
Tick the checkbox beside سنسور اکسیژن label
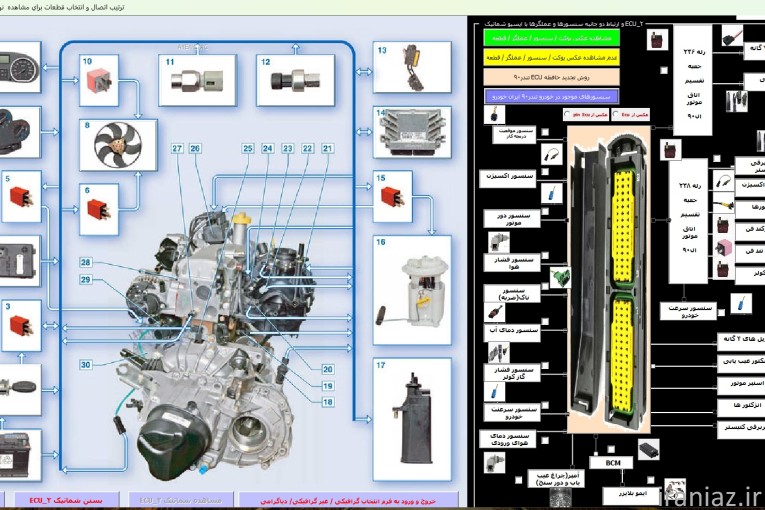pyautogui.click(x=545, y=171)
